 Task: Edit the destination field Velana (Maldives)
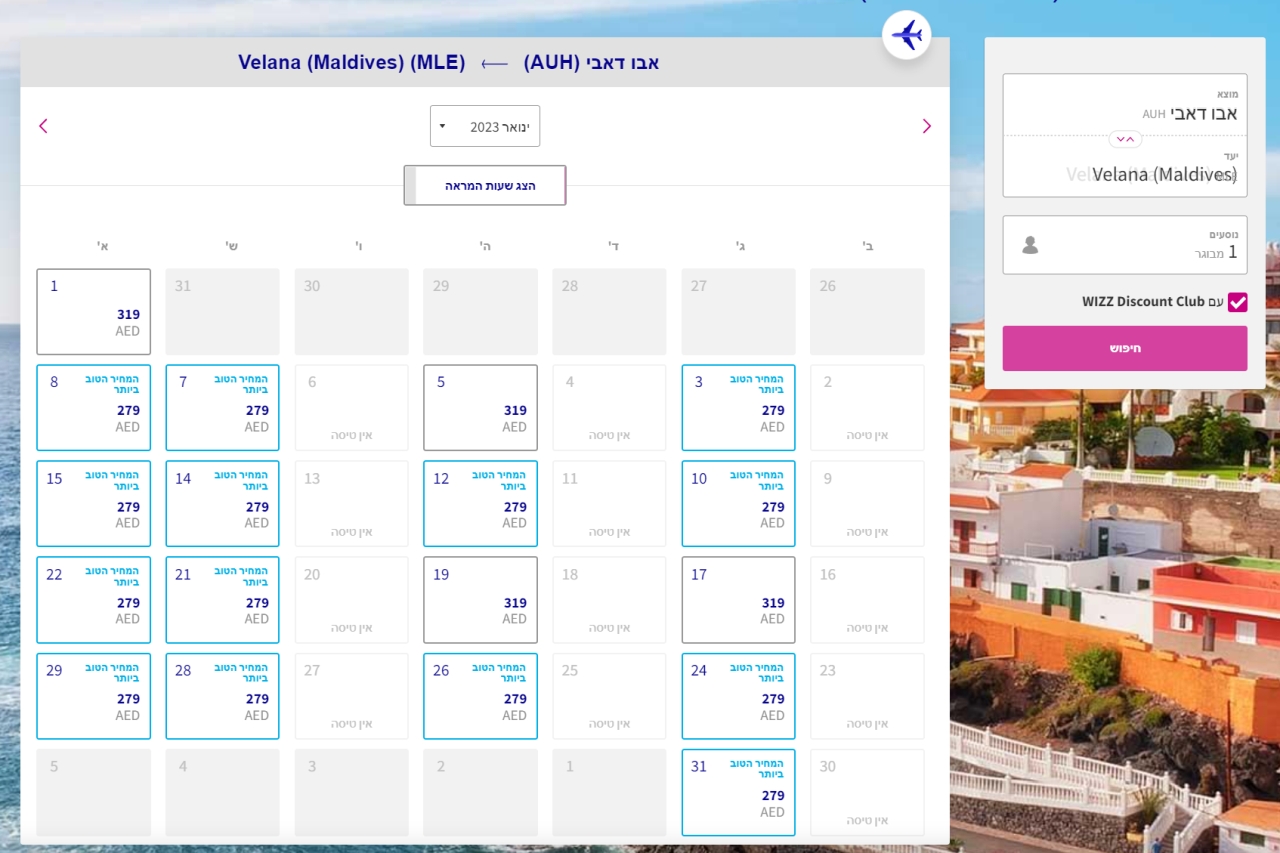(1125, 166)
